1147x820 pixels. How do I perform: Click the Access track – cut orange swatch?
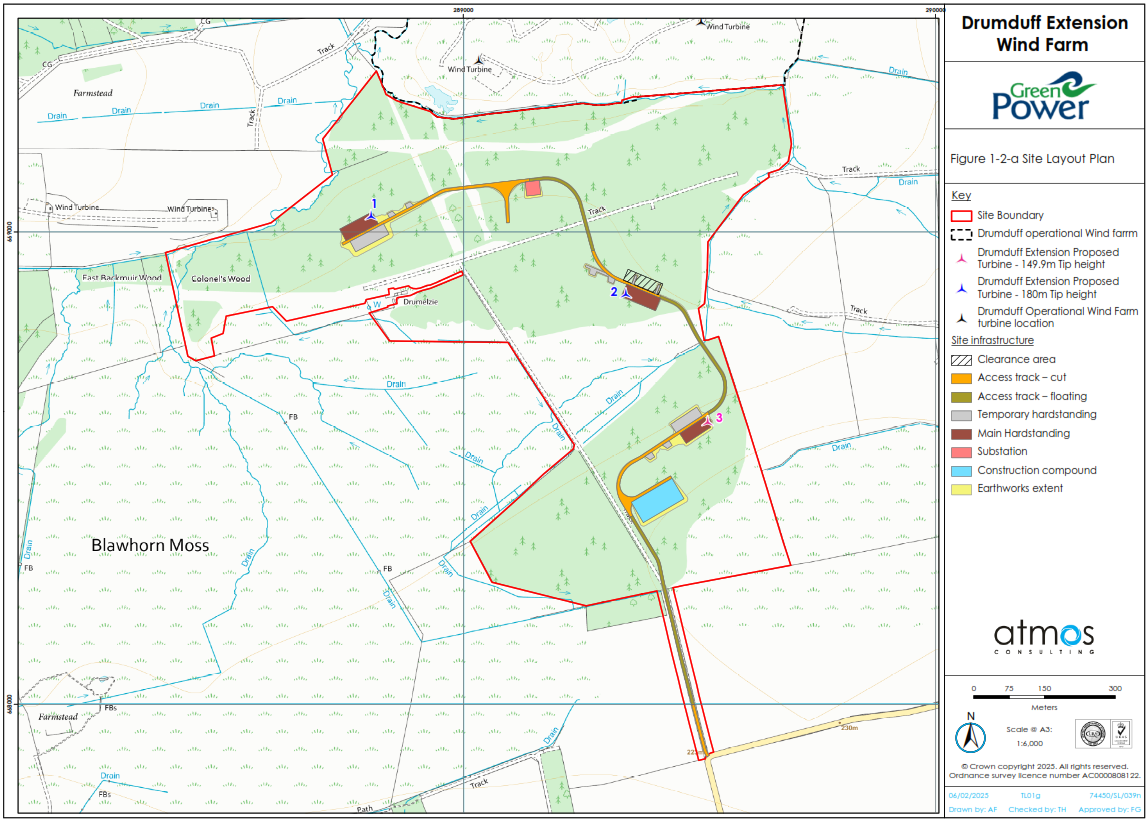[961, 378]
